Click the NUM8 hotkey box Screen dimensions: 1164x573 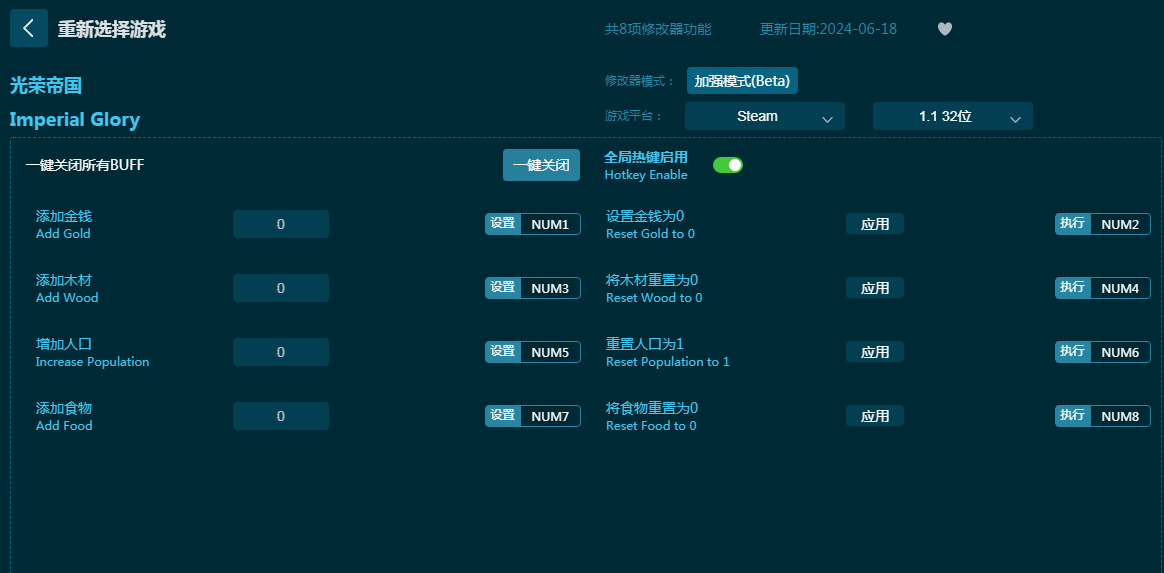[1120, 416]
